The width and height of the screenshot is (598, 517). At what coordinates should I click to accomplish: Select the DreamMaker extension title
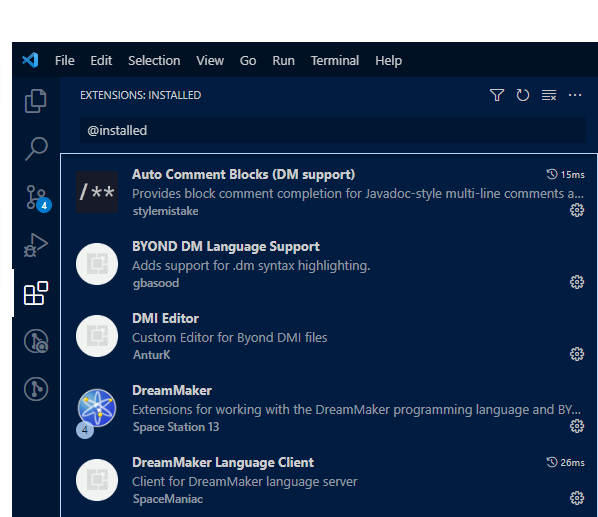[x=172, y=390]
